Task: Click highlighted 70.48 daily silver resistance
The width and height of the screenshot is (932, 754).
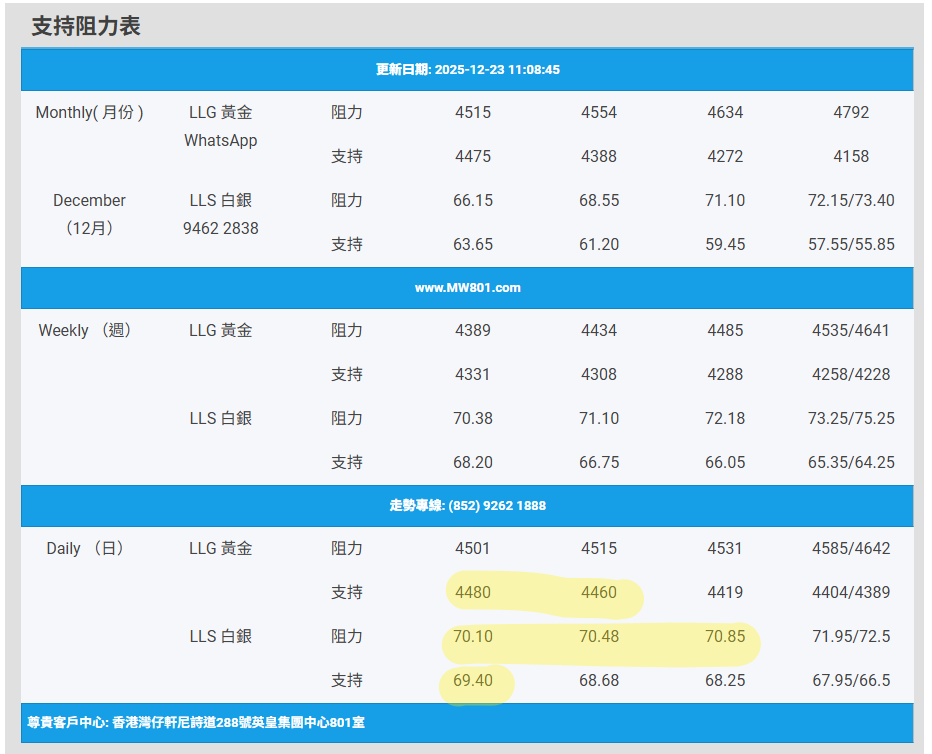Action: (599, 636)
